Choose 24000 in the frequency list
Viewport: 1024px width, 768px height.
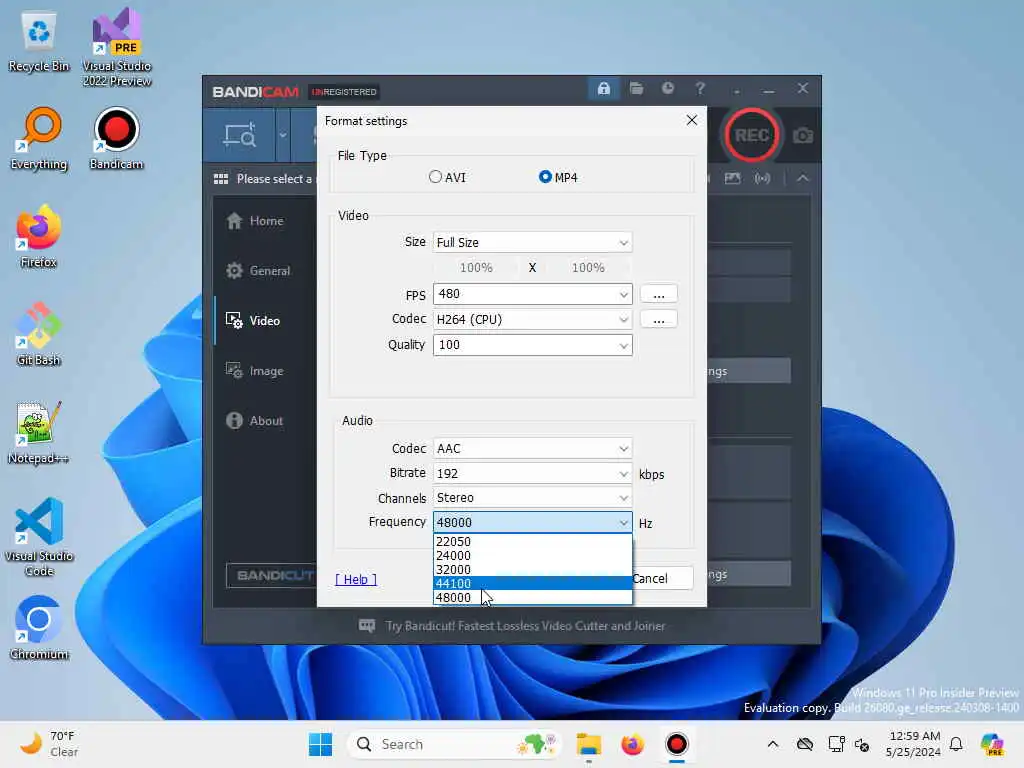pyautogui.click(x=532, y=556)
